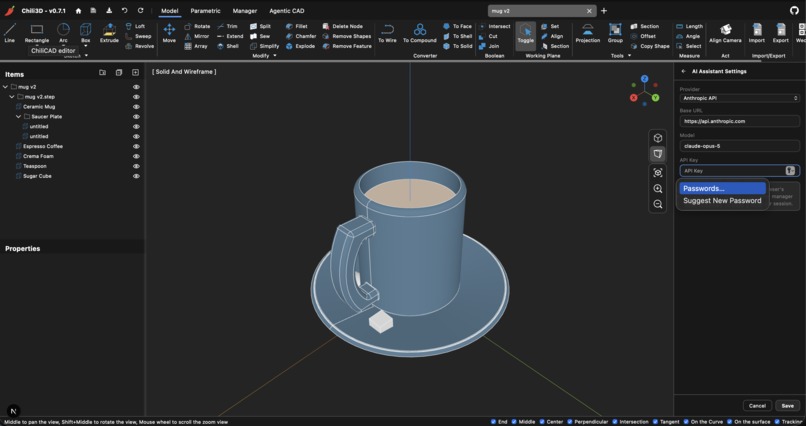Expand the Tools group dropdown
Screen dimensions: 806x426
pos(629,55)
